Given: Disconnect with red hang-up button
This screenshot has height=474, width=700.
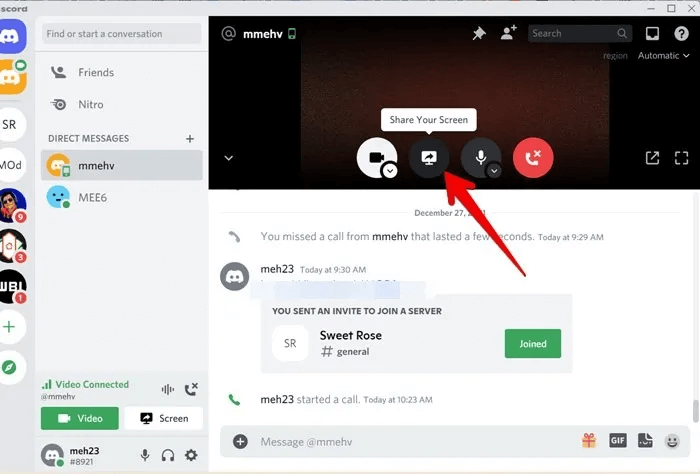Looking at the screenshot, I should [x=533, y=158].
